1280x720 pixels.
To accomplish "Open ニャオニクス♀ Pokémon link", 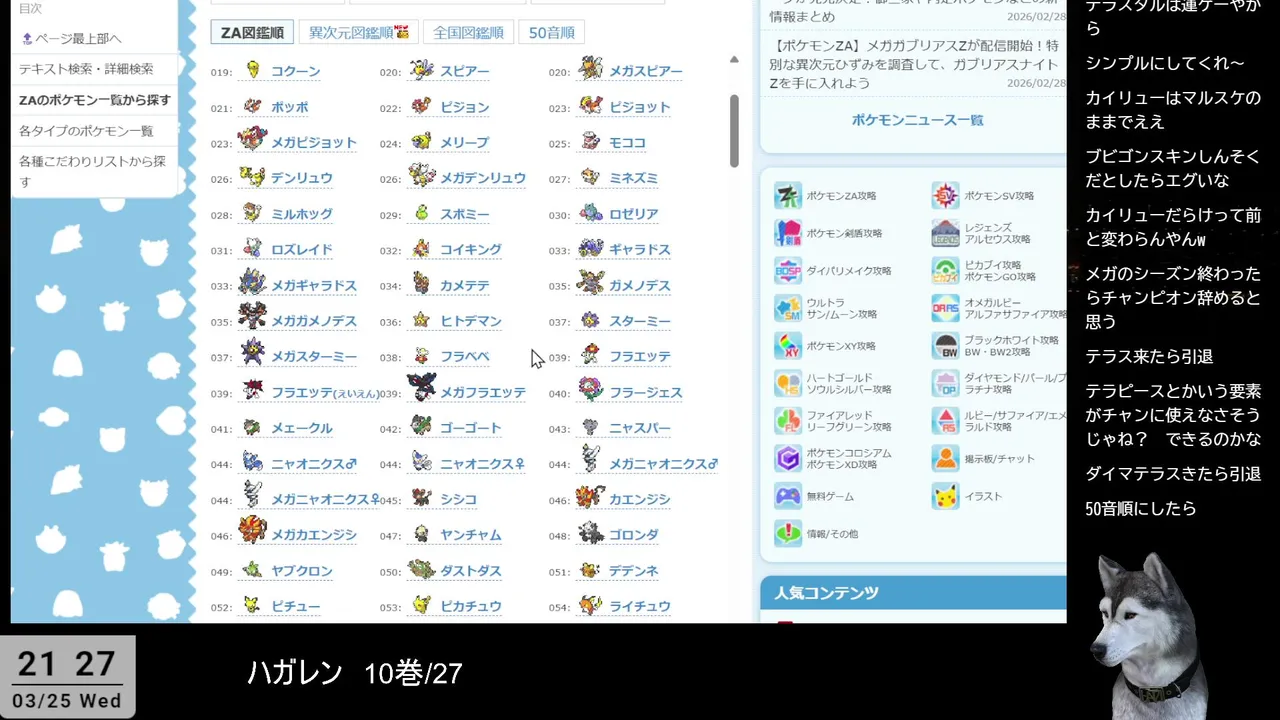I will click(482, 464).
